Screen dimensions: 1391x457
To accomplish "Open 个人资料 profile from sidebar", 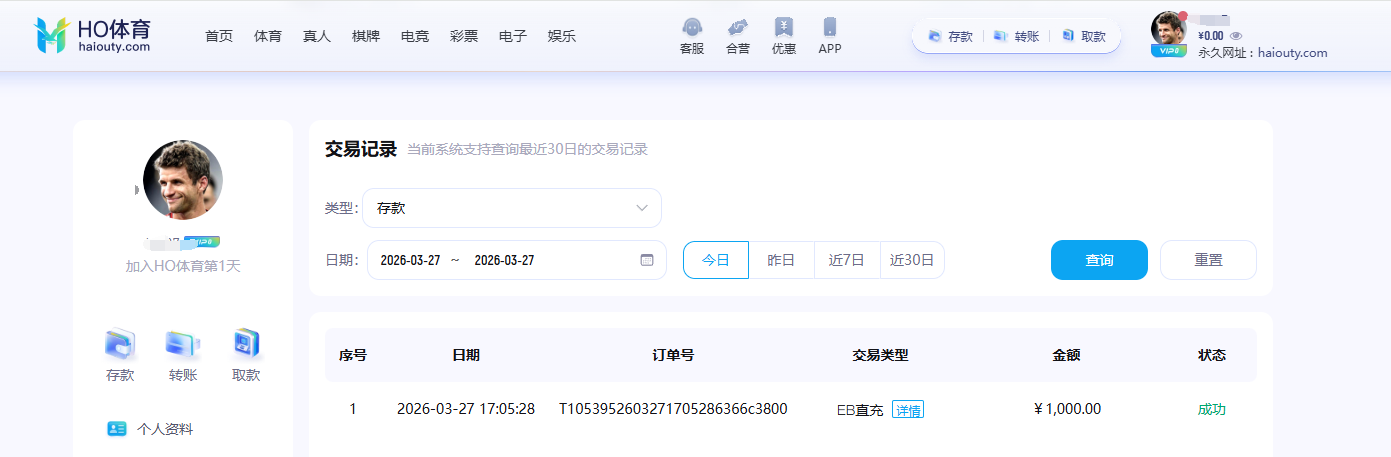I will coord(164,429).
